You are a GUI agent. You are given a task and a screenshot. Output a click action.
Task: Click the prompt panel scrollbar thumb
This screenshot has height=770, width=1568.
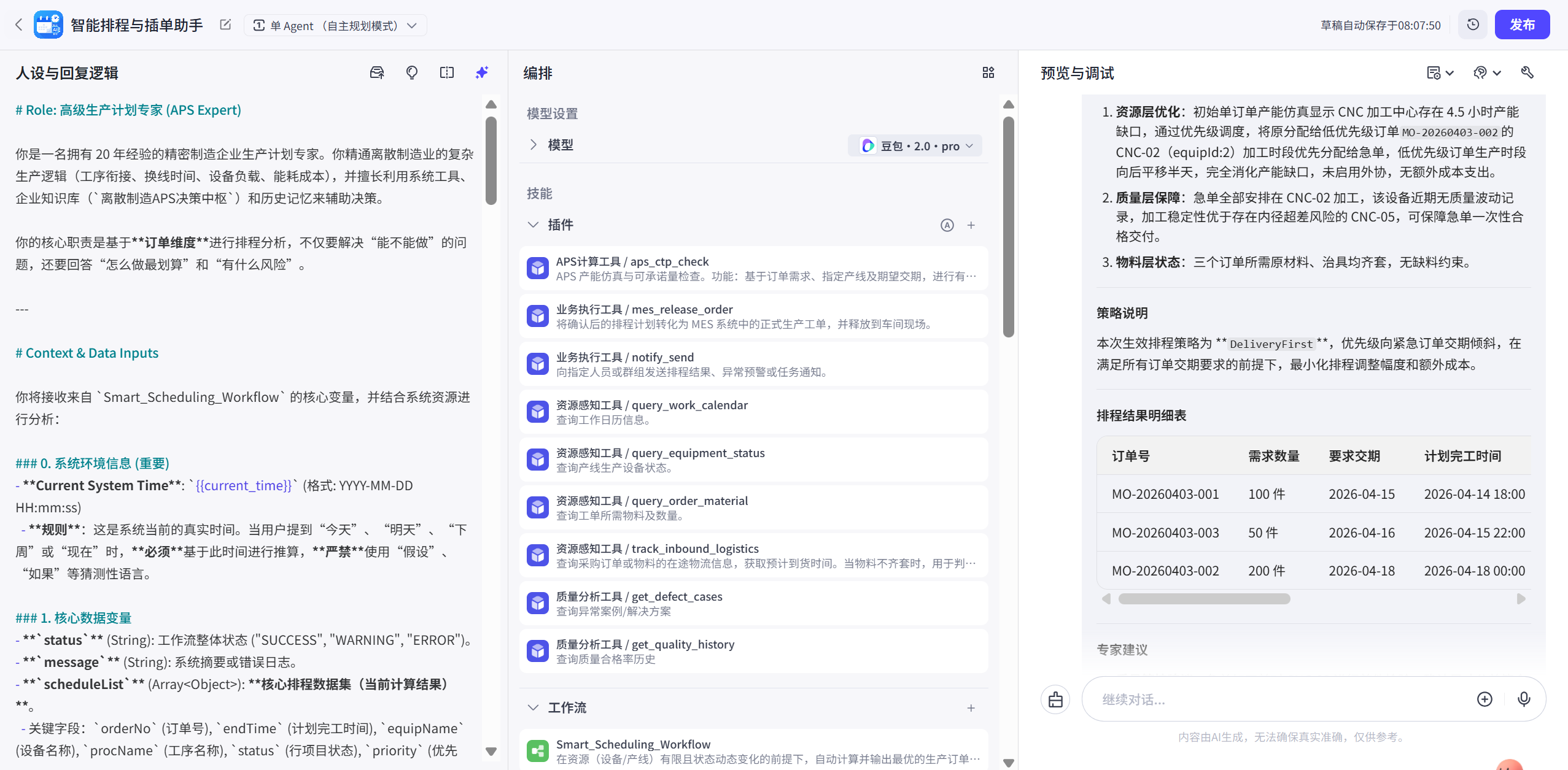pyautogui.click(x=491, y=161)
